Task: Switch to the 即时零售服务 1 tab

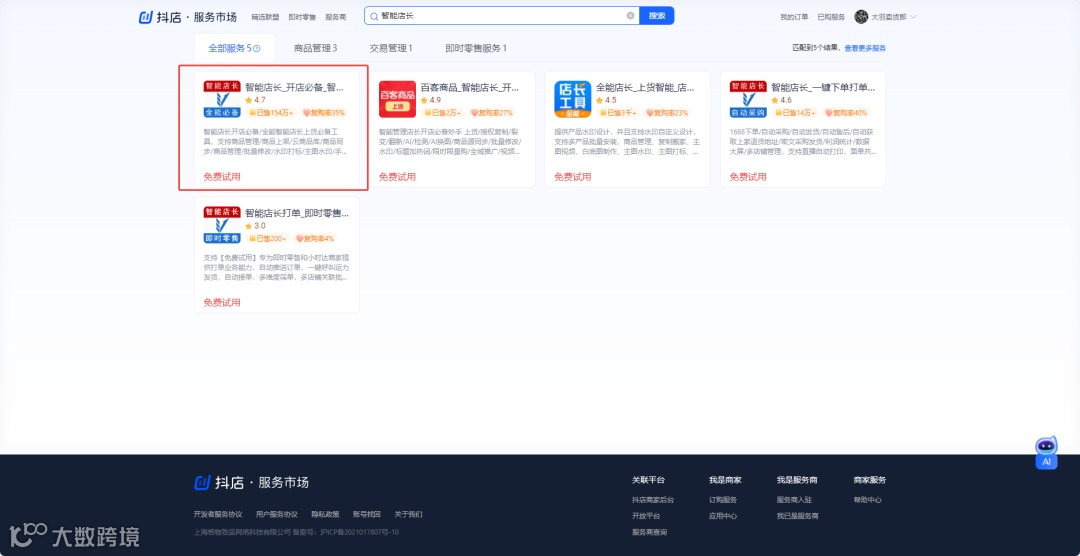Action: tap(476, 48)
